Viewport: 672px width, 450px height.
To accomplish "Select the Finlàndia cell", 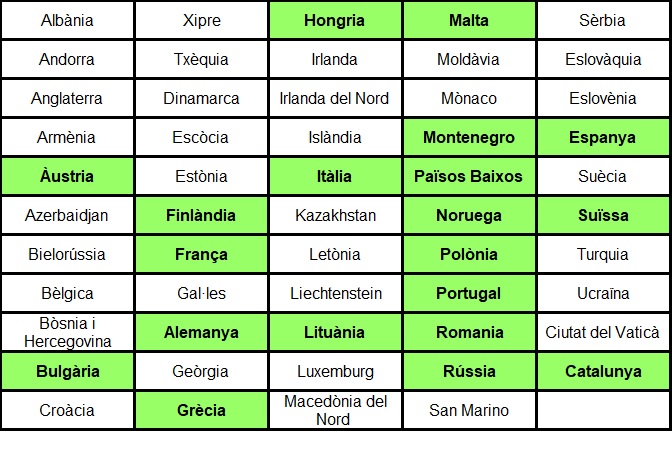I will (201, 215).
